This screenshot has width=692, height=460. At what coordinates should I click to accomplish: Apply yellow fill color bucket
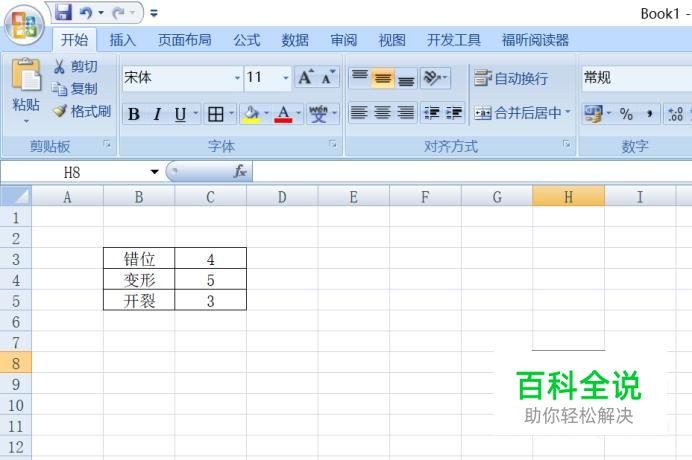tap(251, 114)
